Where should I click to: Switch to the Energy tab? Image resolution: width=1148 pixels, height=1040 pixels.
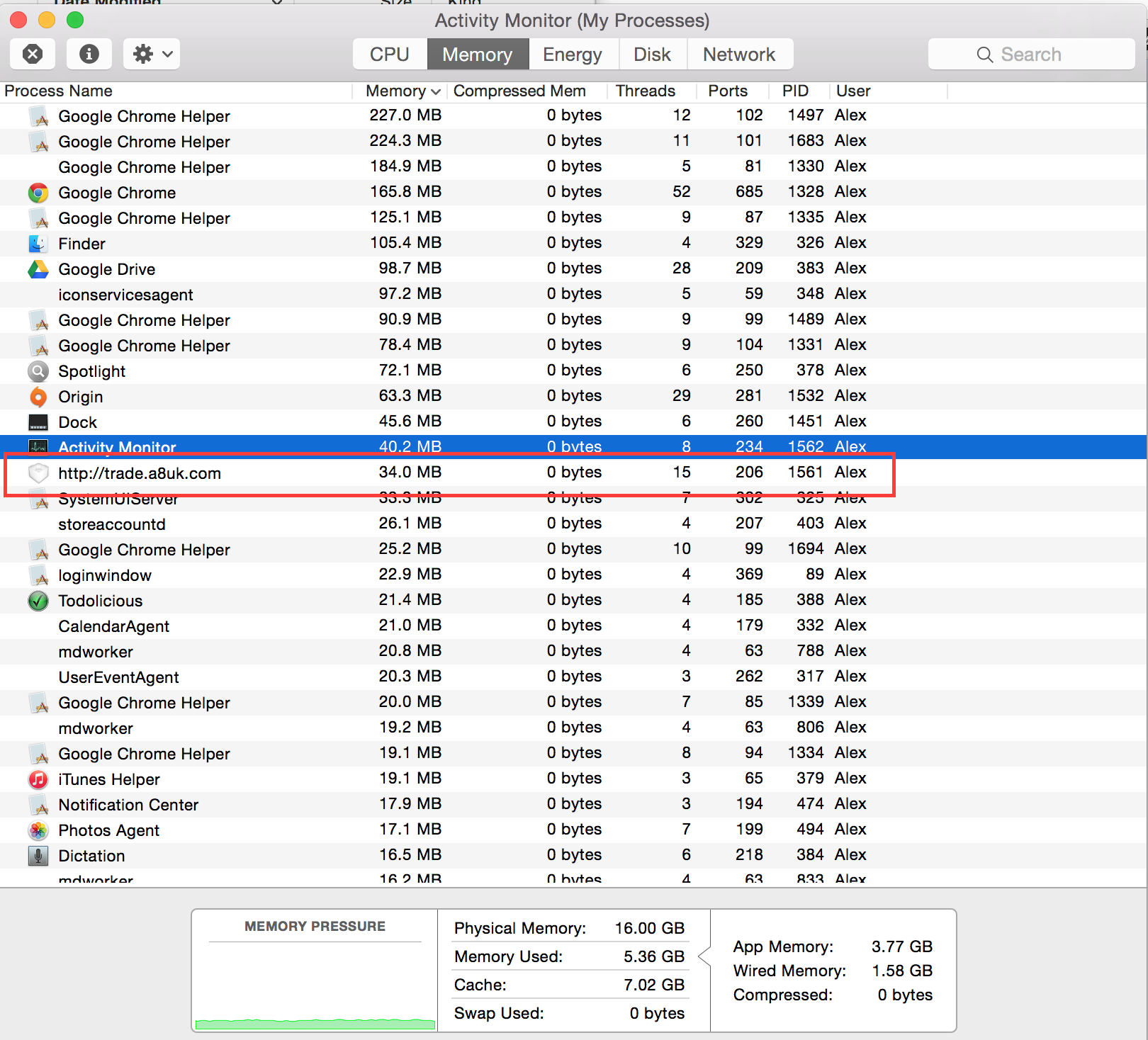click(x=573, y=54)
